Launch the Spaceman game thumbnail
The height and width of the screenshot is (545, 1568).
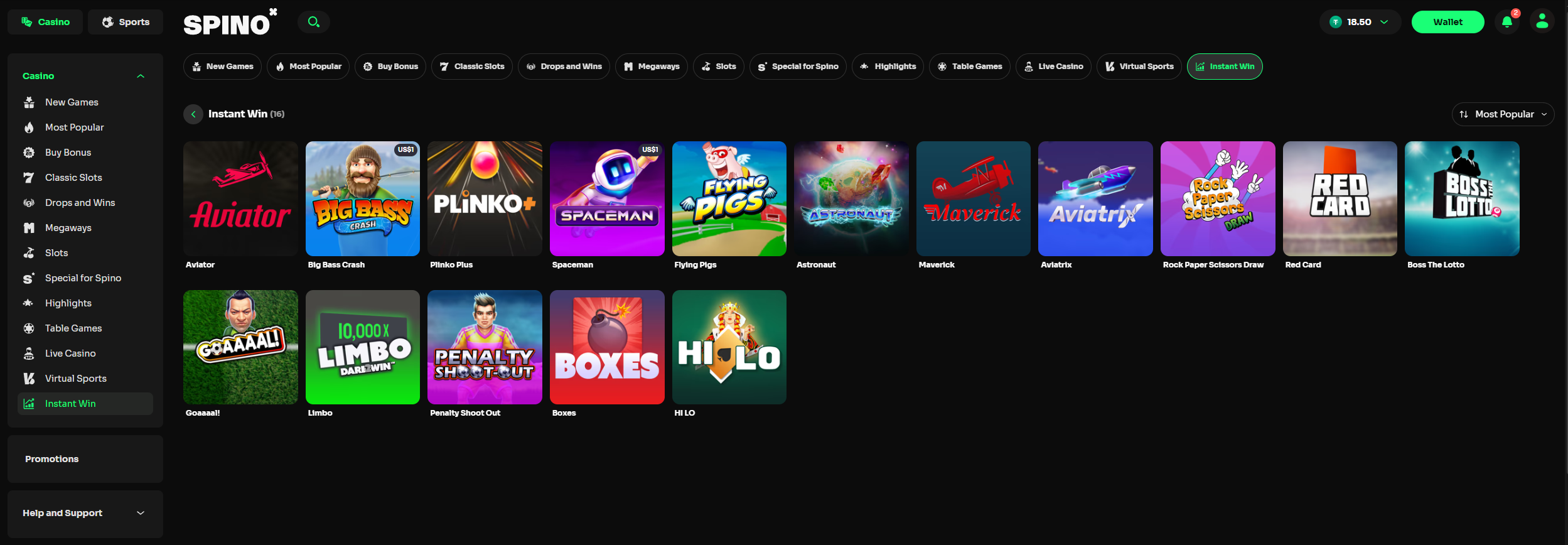[x=607, y=198]
